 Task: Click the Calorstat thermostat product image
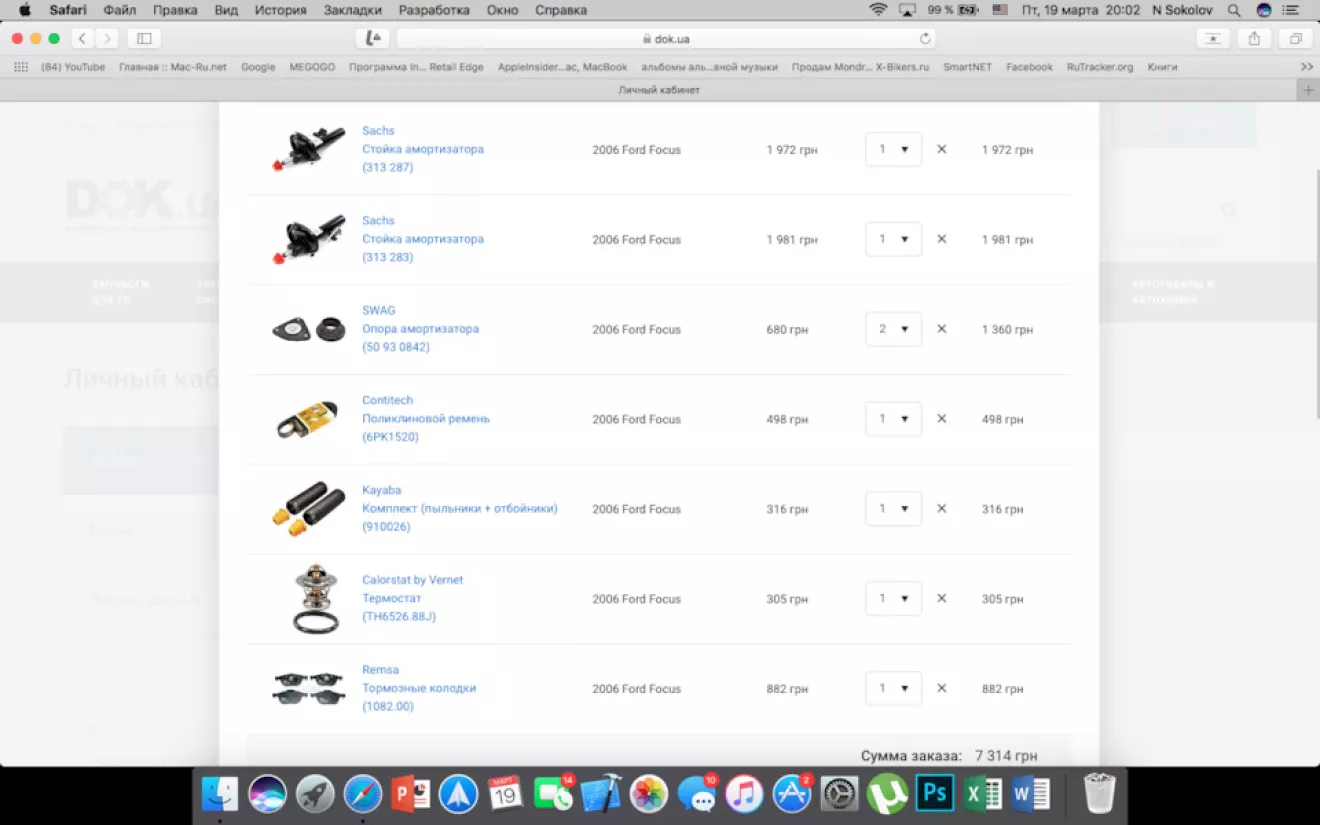point(315,599)
